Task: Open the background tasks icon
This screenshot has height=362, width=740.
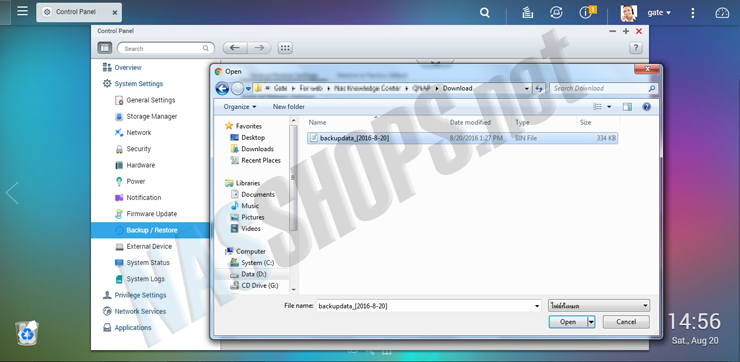Action: [528, 13]
